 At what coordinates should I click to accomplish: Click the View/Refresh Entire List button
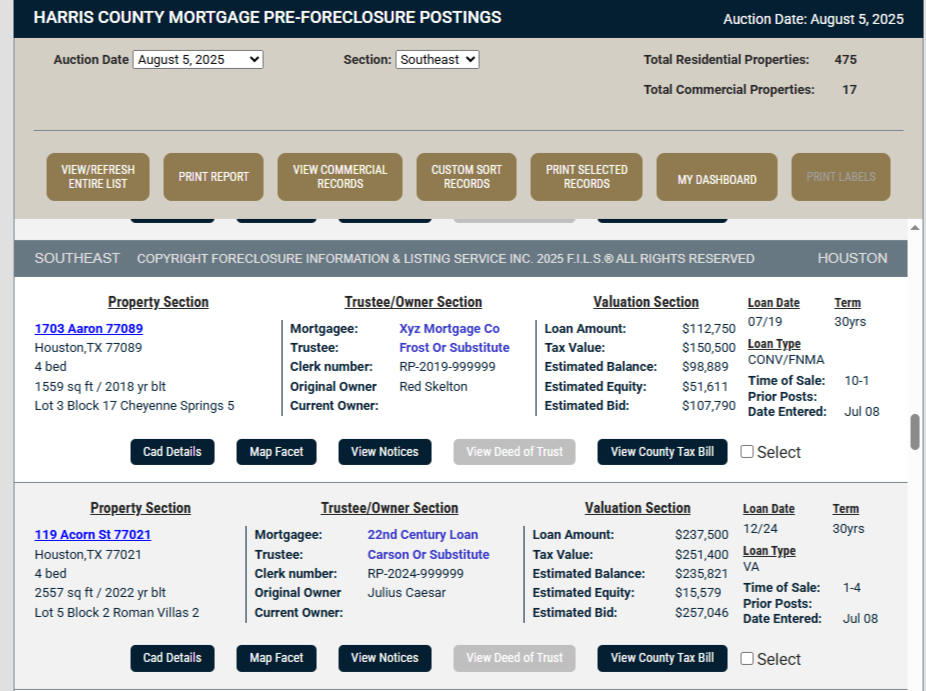[x=97, y=176]
